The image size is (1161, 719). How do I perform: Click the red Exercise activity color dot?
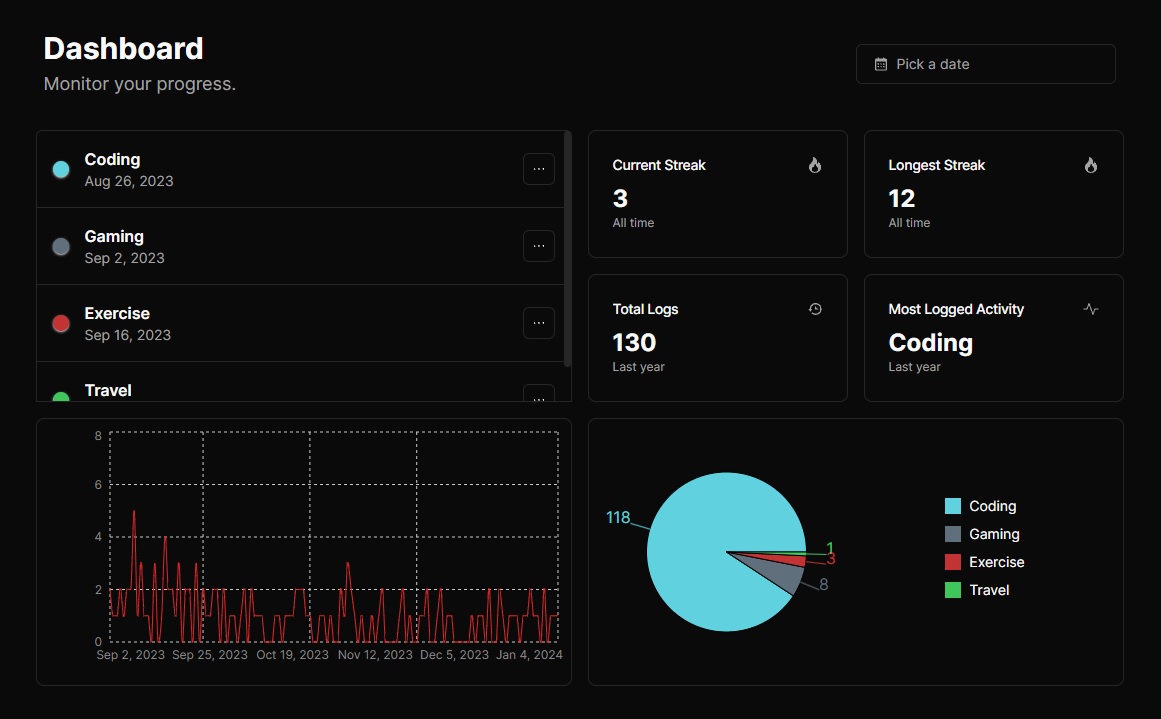(x=61, y=324)
